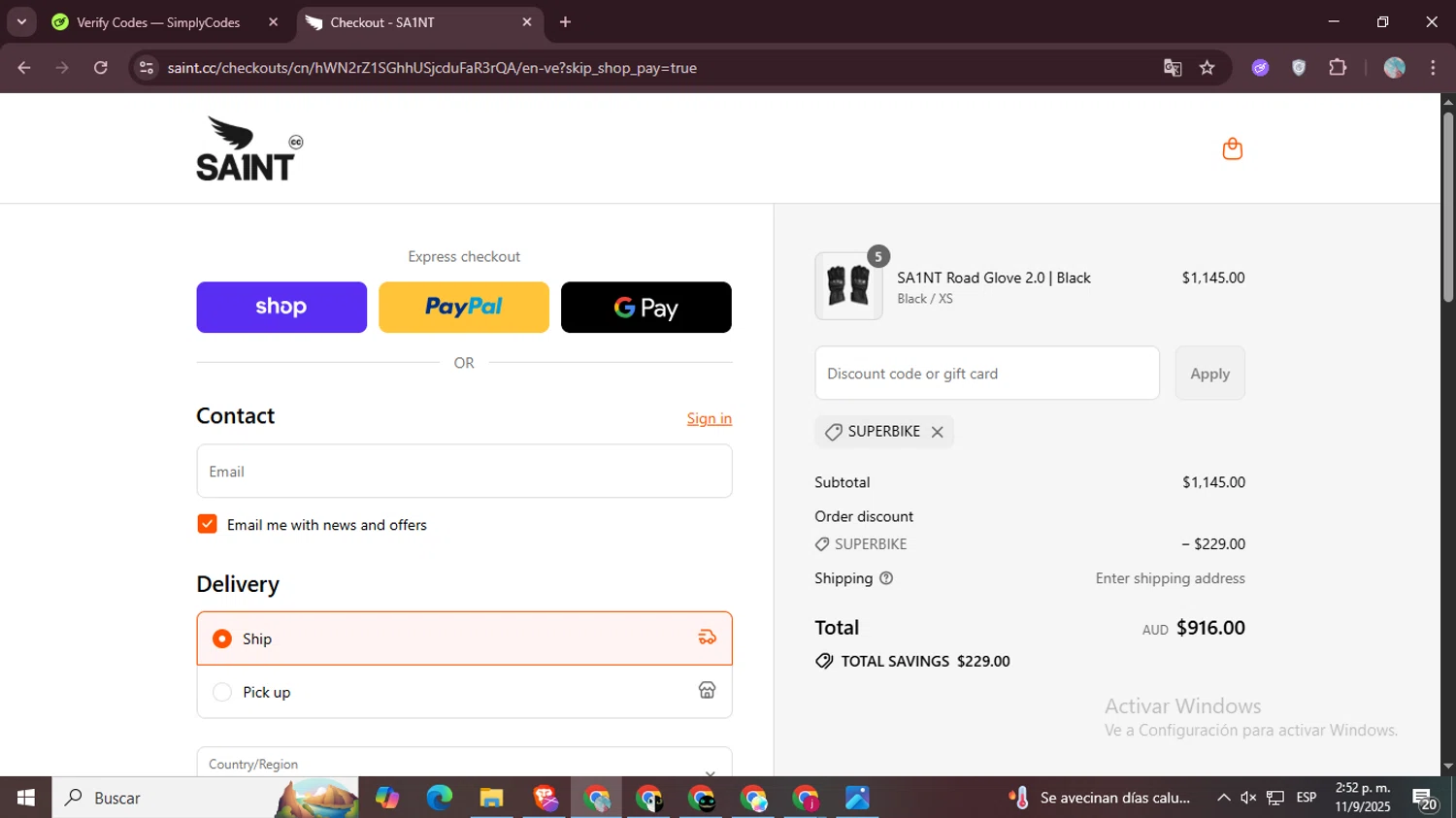Bookmark this page with the star icon
1456x818 pixels.
pos(1208,68)
